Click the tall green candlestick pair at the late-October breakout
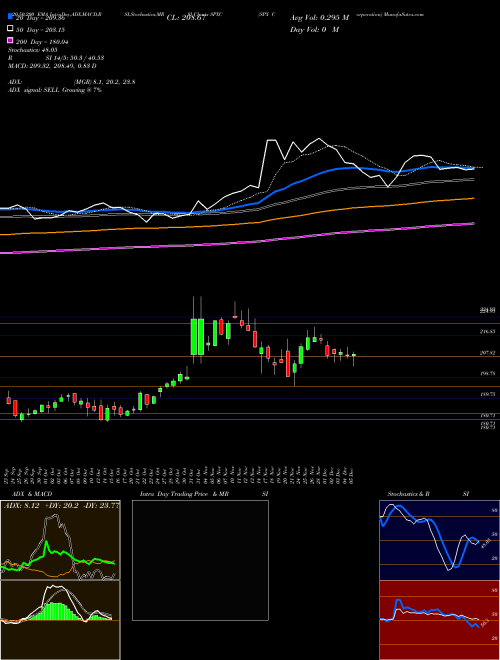The width and height of the screenshot is (500, 660). point(197,337)
